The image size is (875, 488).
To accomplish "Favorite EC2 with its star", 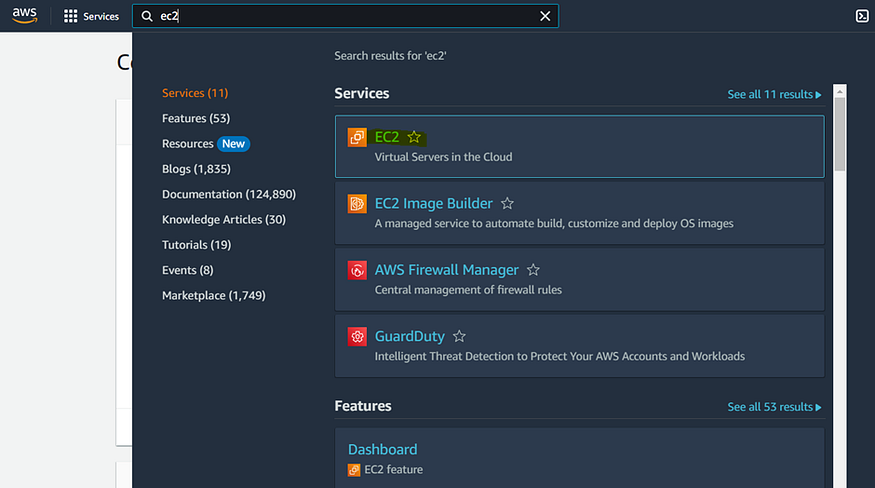I will (414, 137).
